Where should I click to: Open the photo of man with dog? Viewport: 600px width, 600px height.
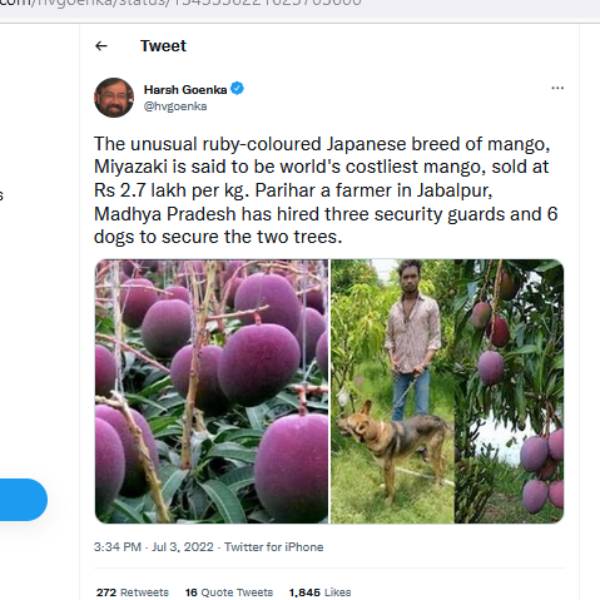[x=393, y=391]
